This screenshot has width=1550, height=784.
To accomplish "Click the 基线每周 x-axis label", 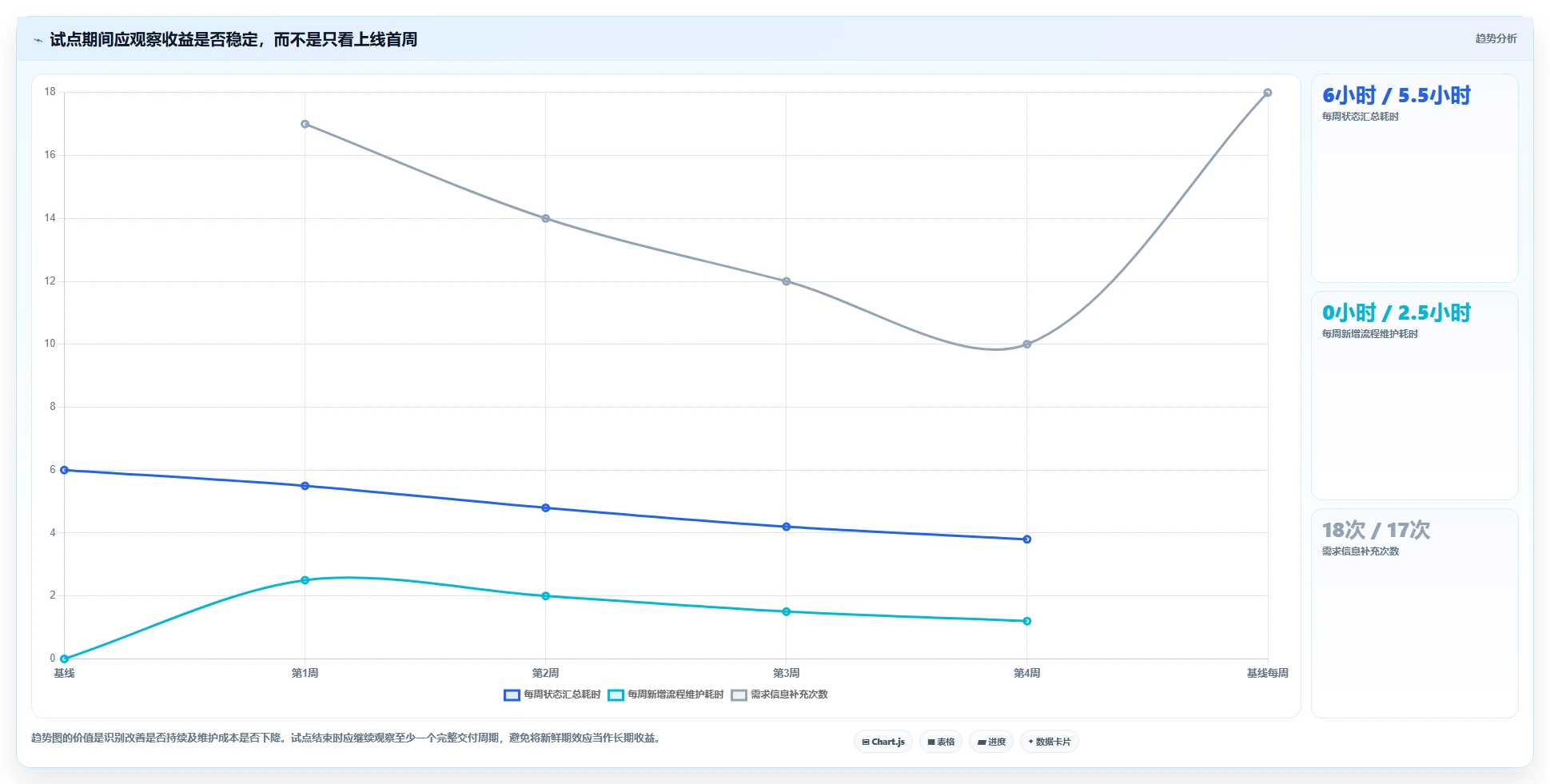I will pyautogui.click(x=1267, y=673).
